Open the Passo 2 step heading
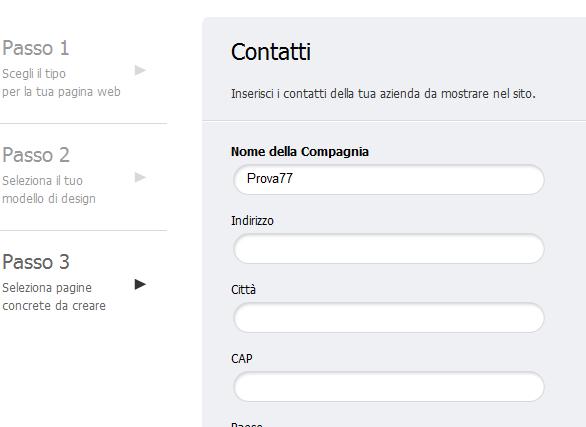This screenshot has height=427, width=586. point(36,155)
